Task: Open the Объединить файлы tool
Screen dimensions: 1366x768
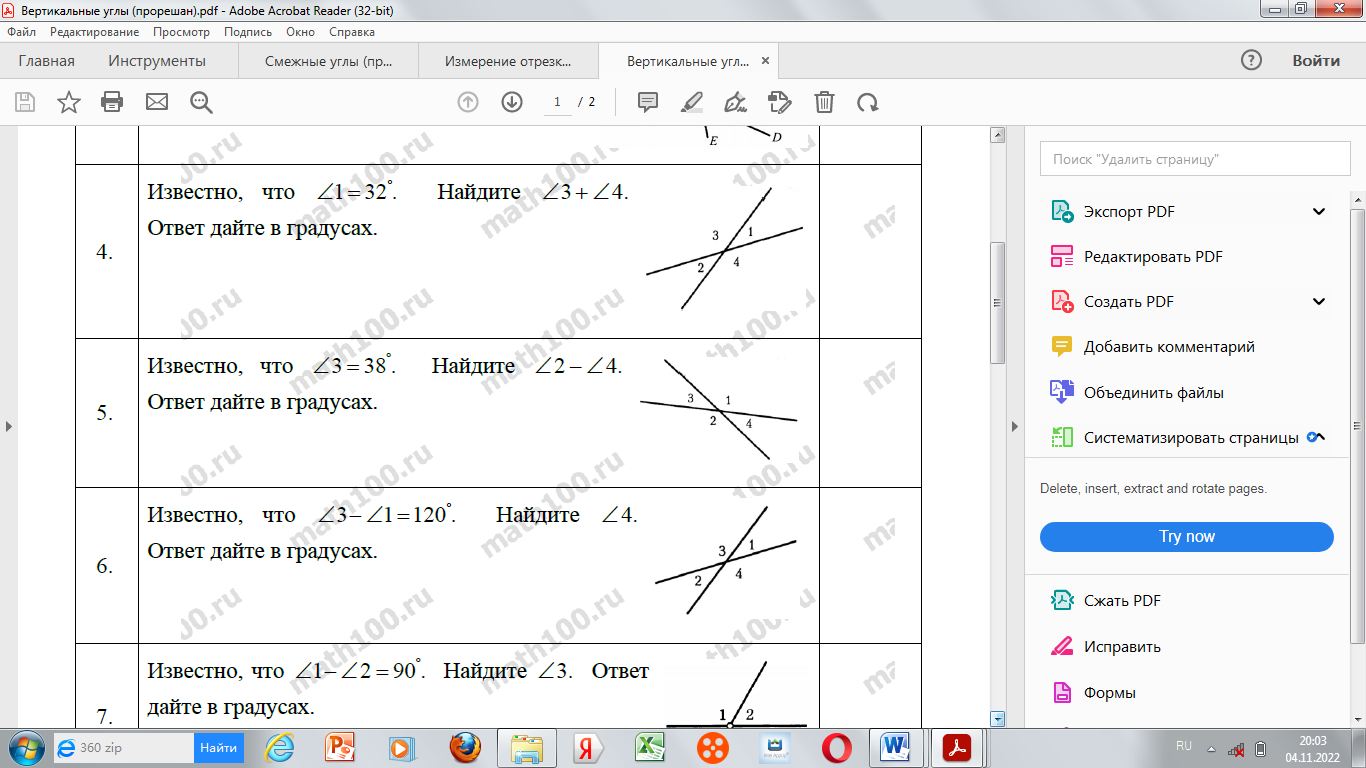Action: coord(1153,393)
